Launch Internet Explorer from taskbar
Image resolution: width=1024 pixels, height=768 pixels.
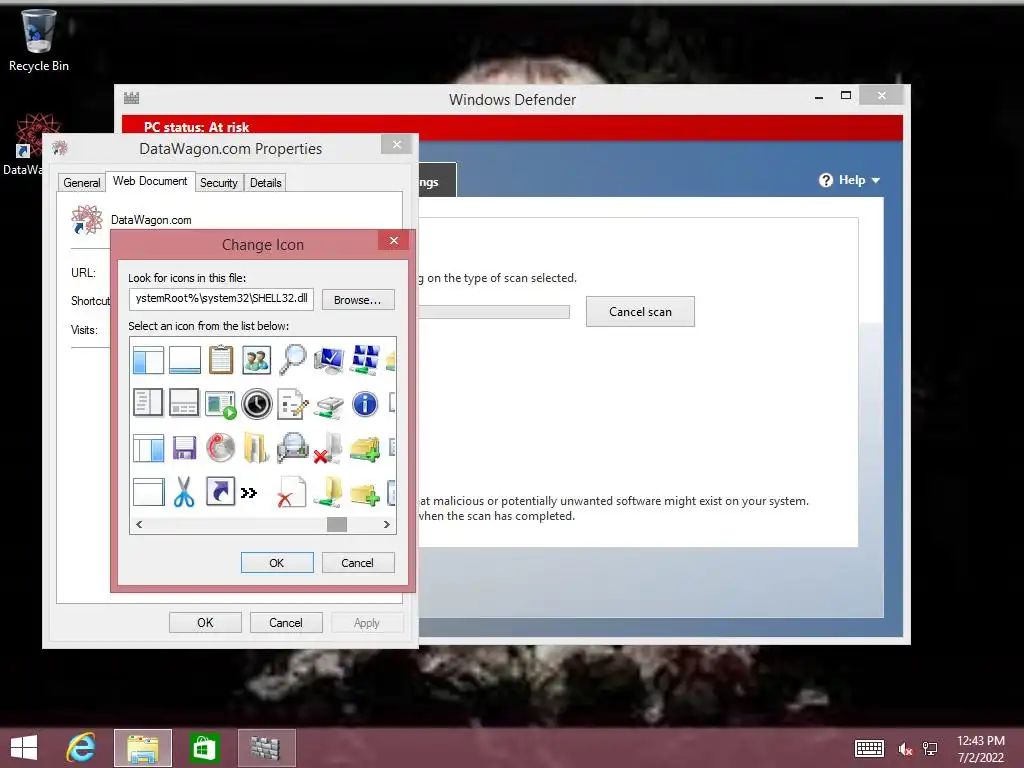point(81,748)
